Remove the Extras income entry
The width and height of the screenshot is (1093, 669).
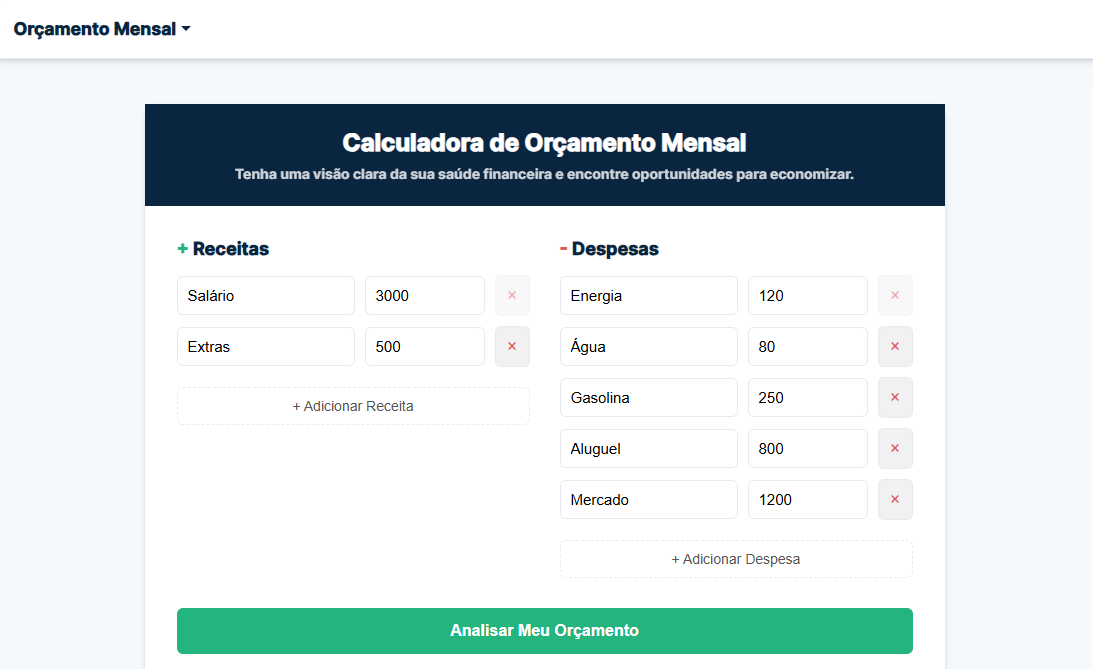(x=512, y=346)
